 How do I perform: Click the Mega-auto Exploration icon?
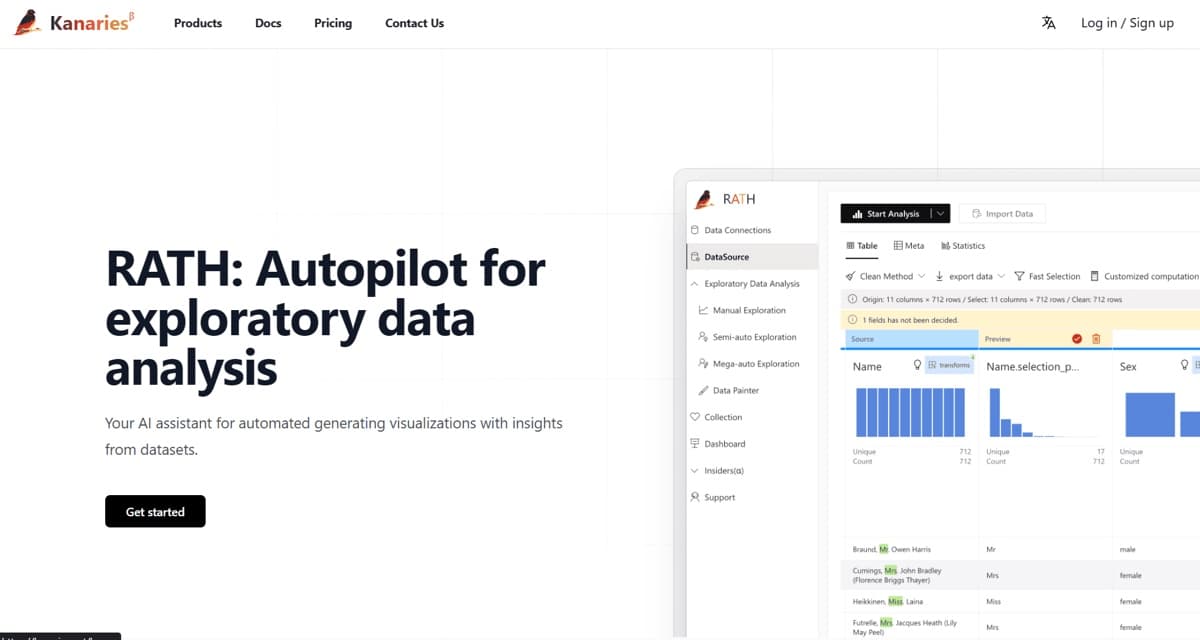(704, 364)
